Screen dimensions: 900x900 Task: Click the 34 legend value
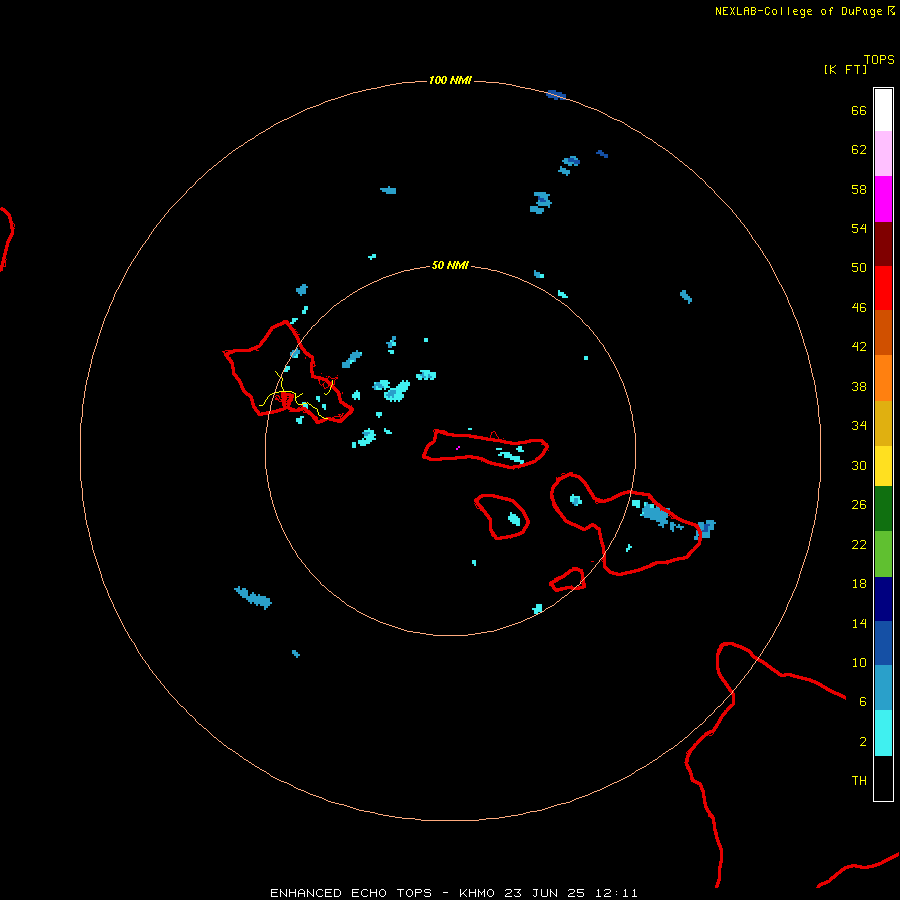pyautogui.click(x=859, y=426)
